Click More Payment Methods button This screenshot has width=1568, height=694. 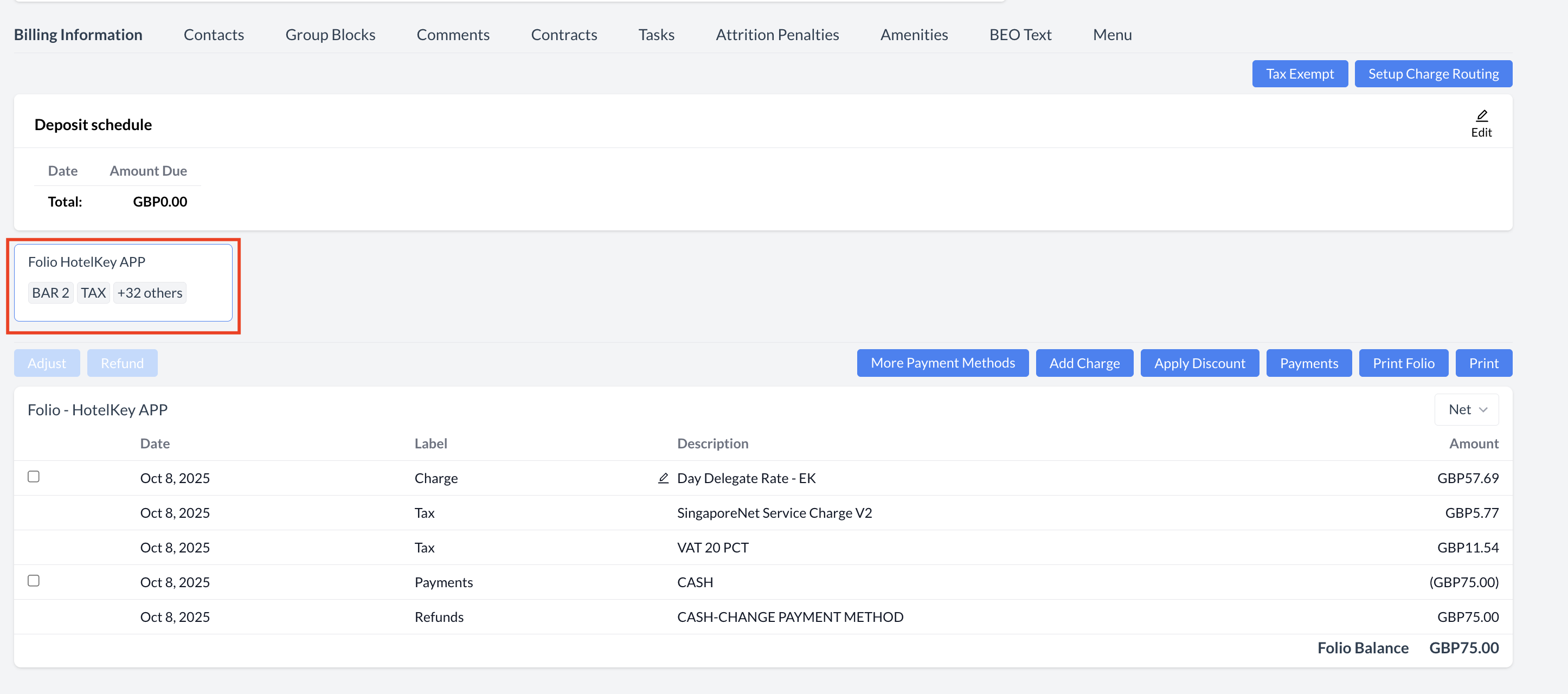coord(942,363)
